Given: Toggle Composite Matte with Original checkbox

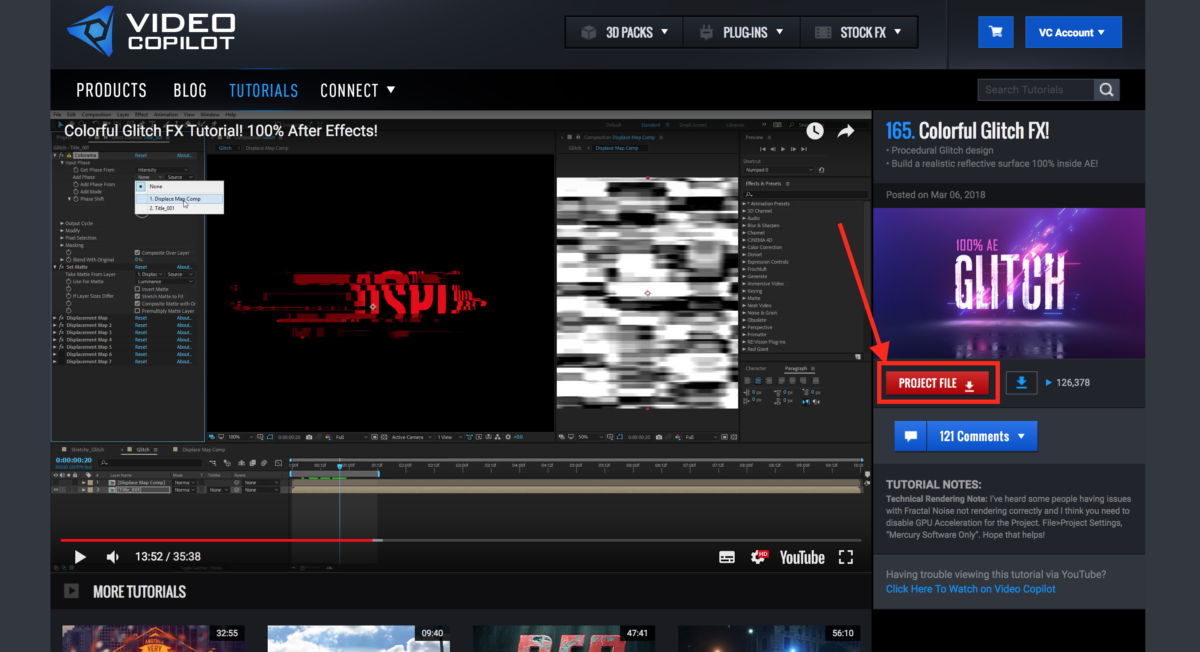Looking at the screenshot, I should (x=137, y=303).
